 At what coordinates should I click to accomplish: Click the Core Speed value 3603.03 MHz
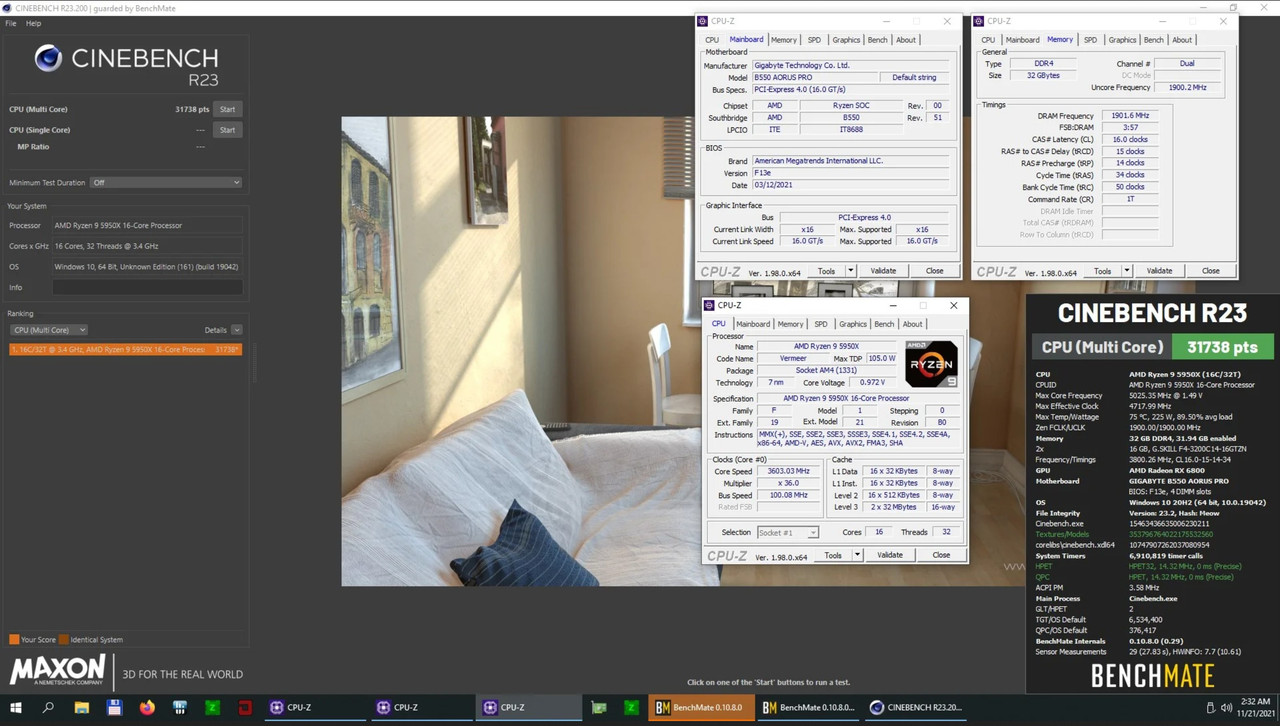[790, 471]
